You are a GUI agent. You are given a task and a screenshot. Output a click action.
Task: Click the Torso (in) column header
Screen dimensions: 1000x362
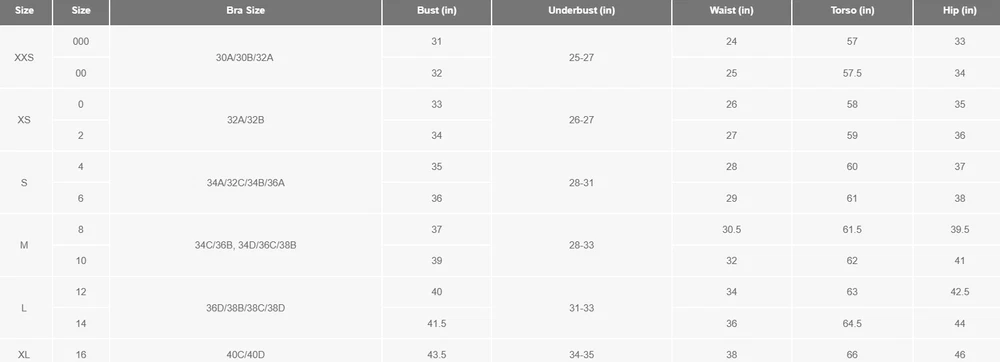coord(853,11)
